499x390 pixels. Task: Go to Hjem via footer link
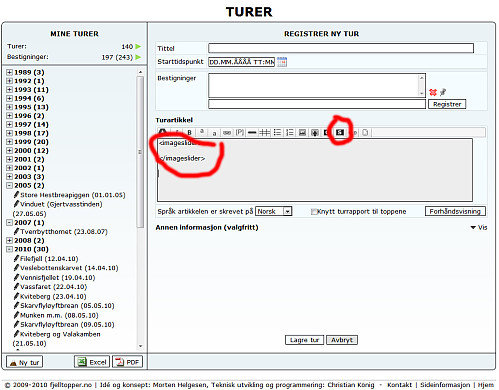486,385
